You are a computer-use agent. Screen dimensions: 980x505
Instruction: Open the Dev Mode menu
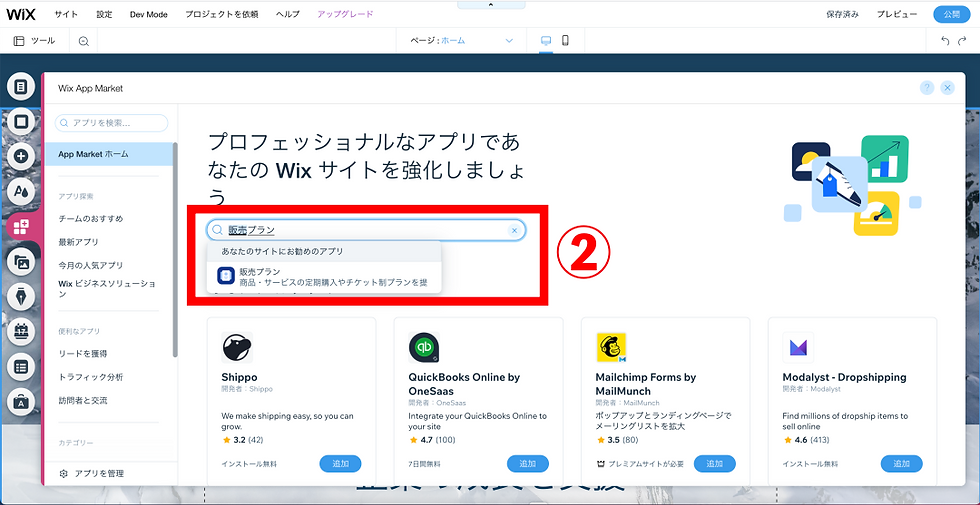(x=149, y=14)
